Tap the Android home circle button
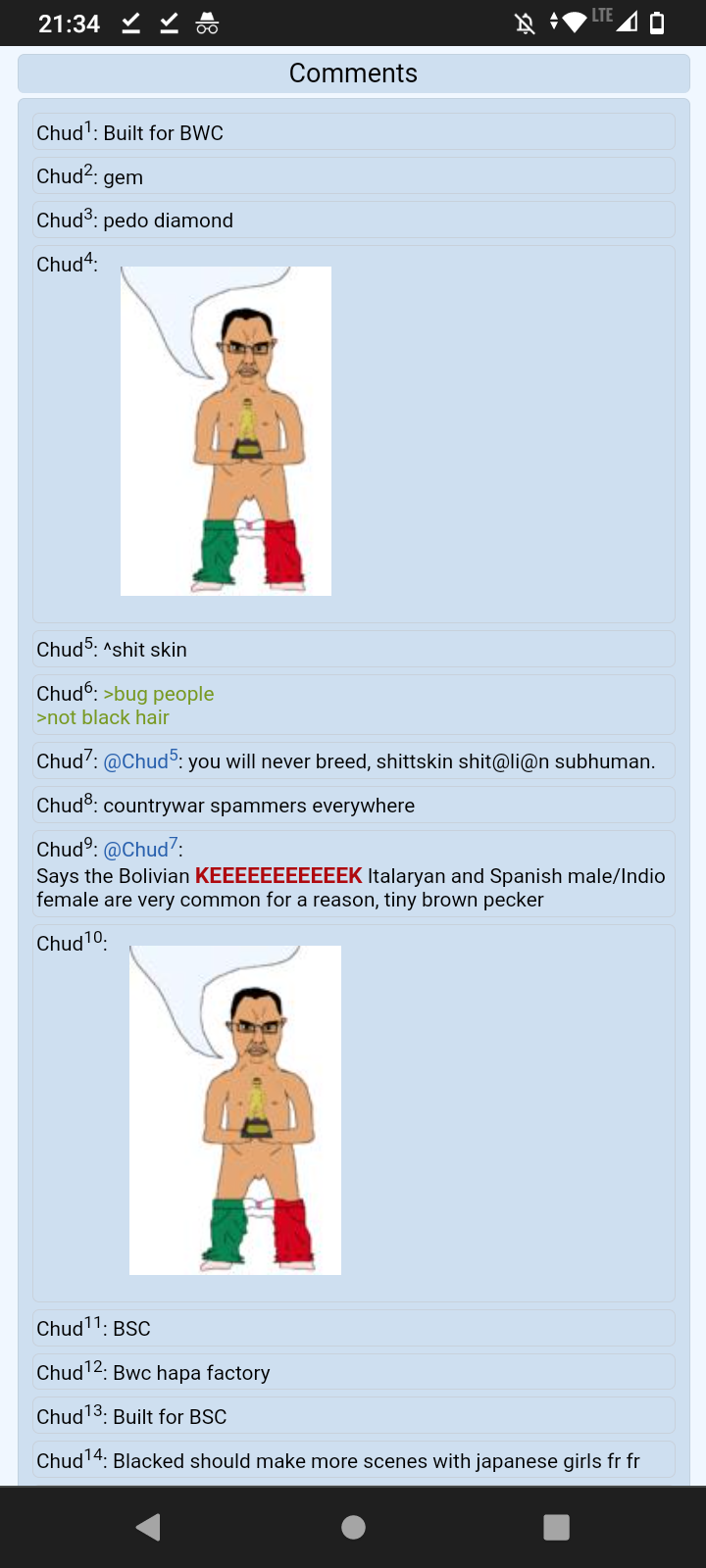The image size is (706, 1568). (353, 1527)
